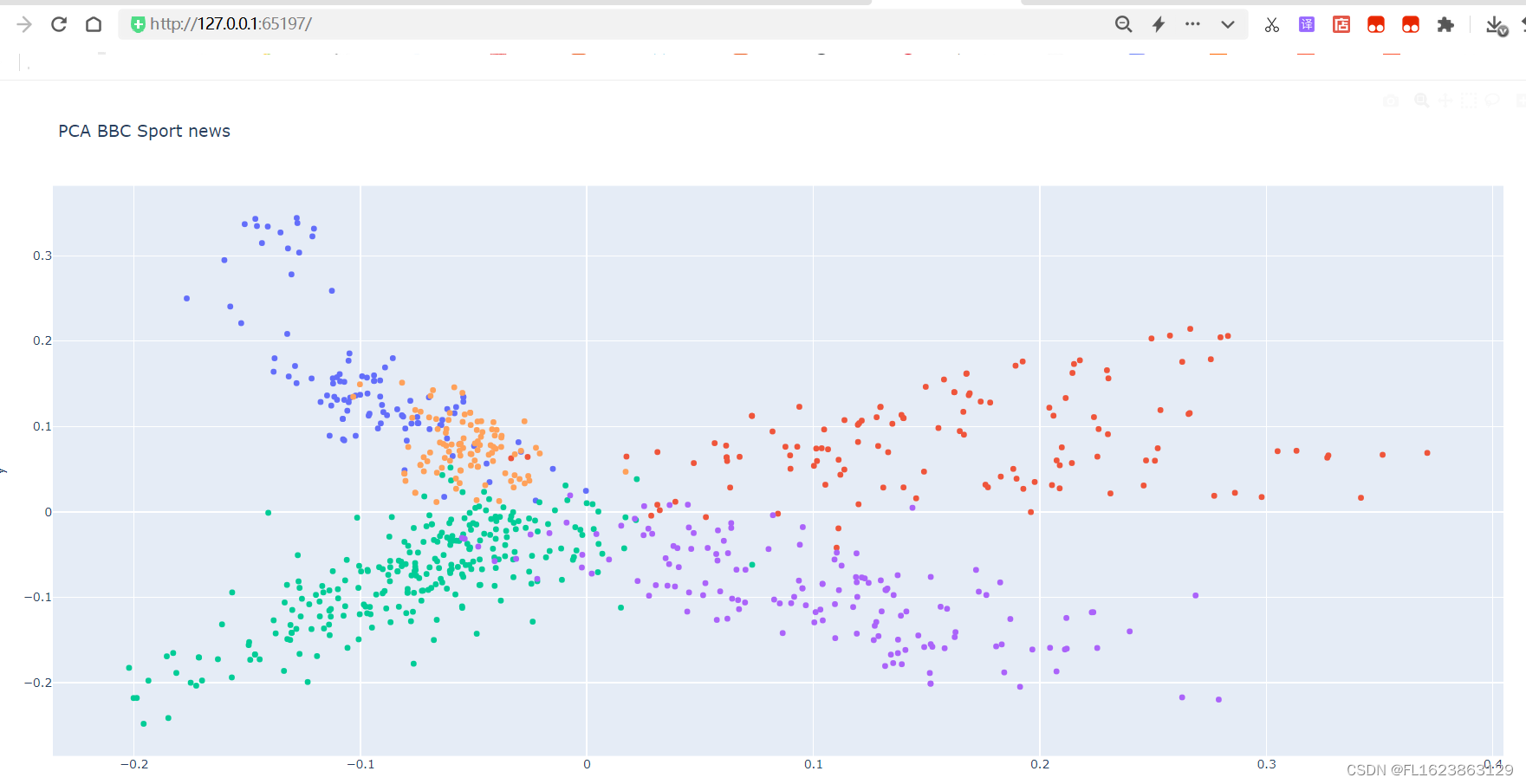Open the orange shop extension icon
1526x784 pixels.
pos(1341,24)
